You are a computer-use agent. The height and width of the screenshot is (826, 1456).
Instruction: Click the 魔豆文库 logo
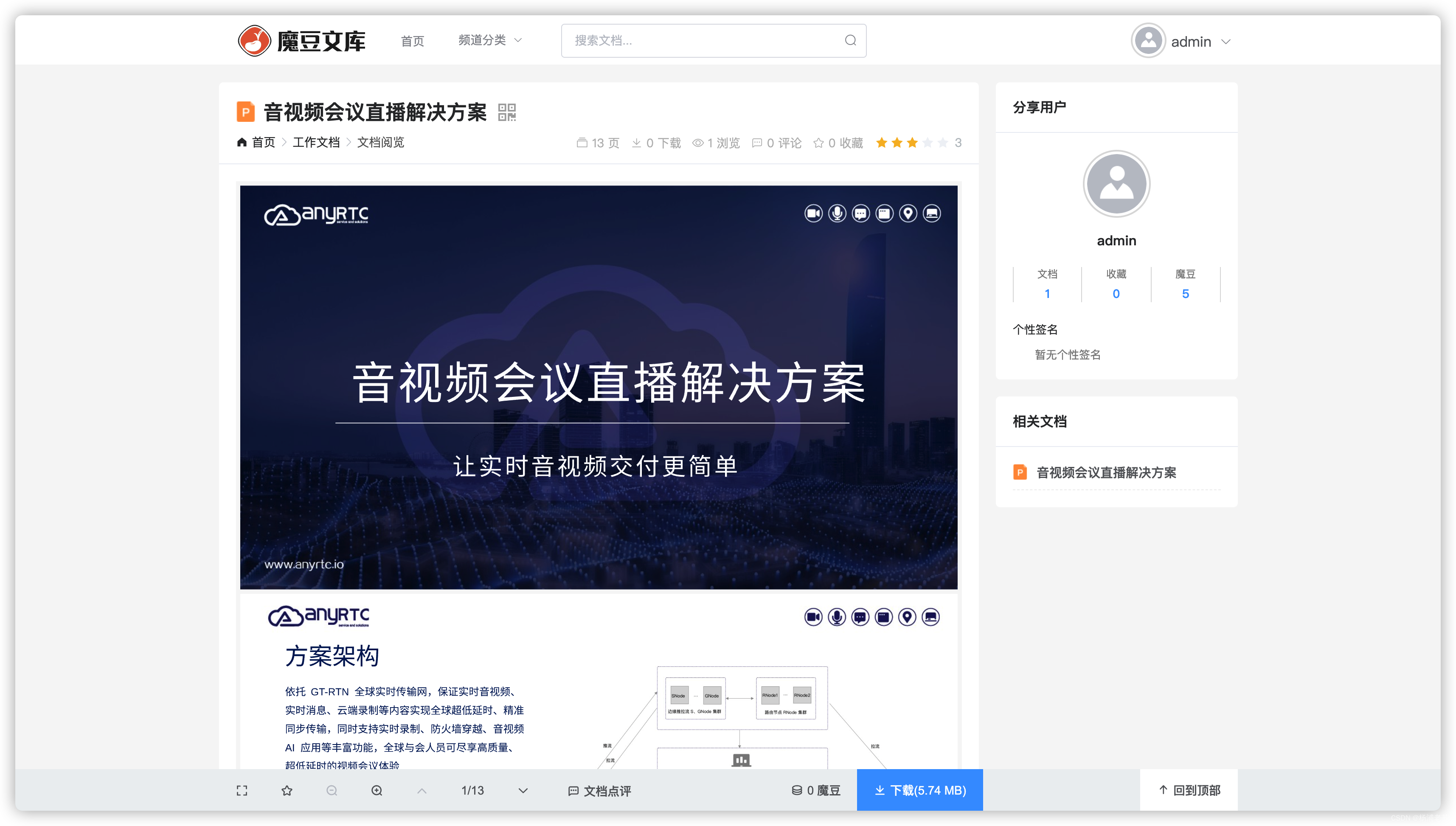[301, 41]
